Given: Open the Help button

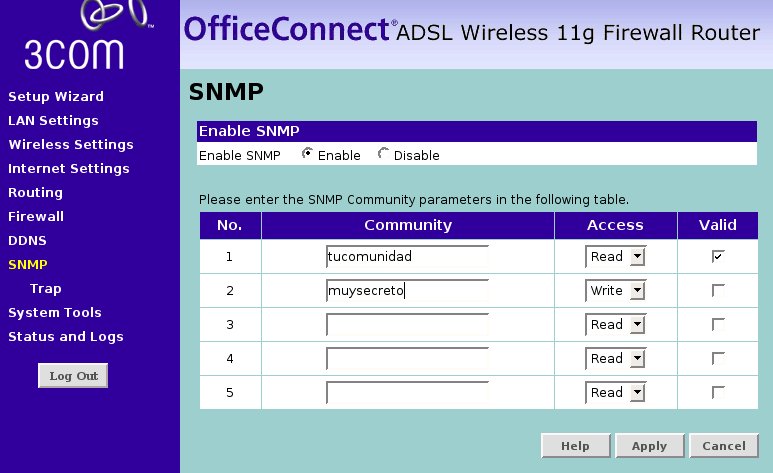Looking at the screenshot, I should (x=575, y=446).
